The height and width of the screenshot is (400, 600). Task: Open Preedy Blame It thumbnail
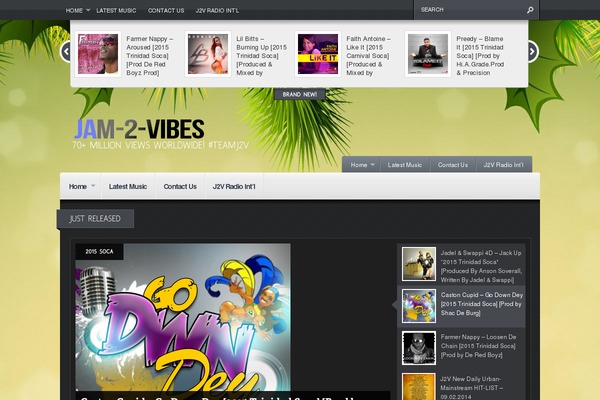[x=428, y=54]
